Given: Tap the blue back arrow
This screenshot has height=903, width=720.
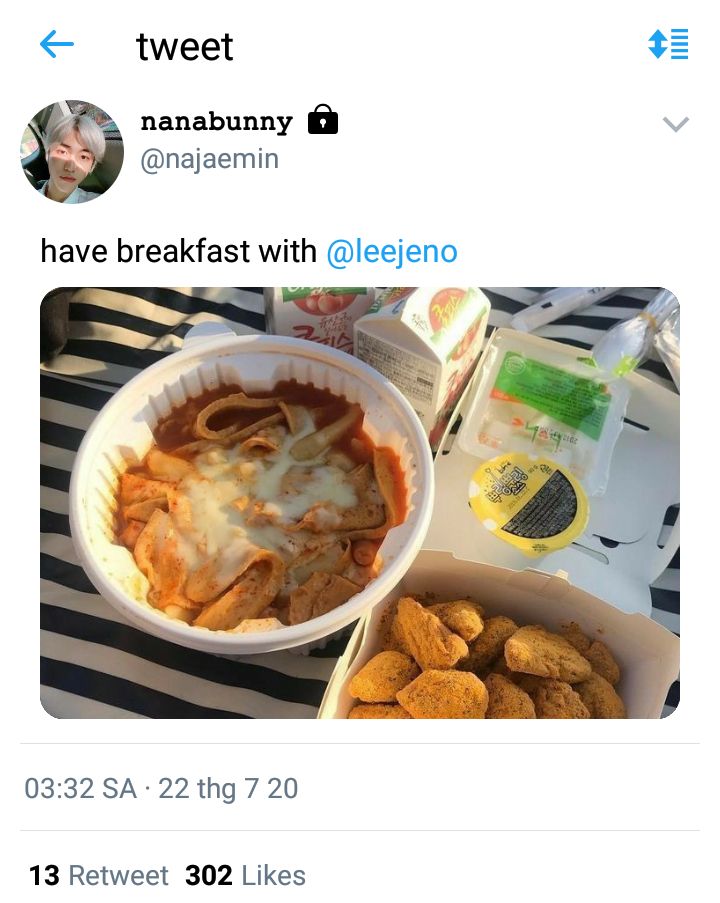Looking at the screenshot, I should click(56, 45).
